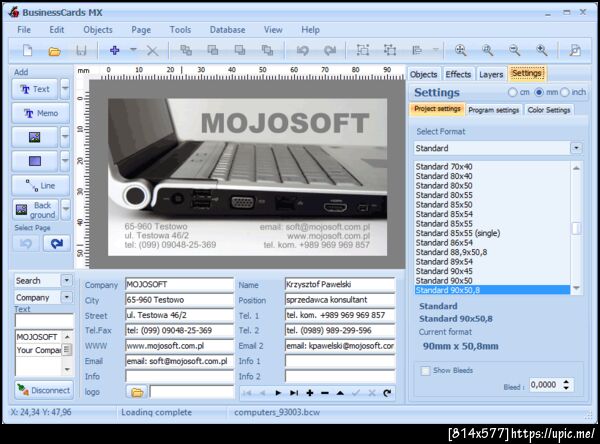Click the Company name input field
The image size is (600, 444).
(x=179, y=284)
